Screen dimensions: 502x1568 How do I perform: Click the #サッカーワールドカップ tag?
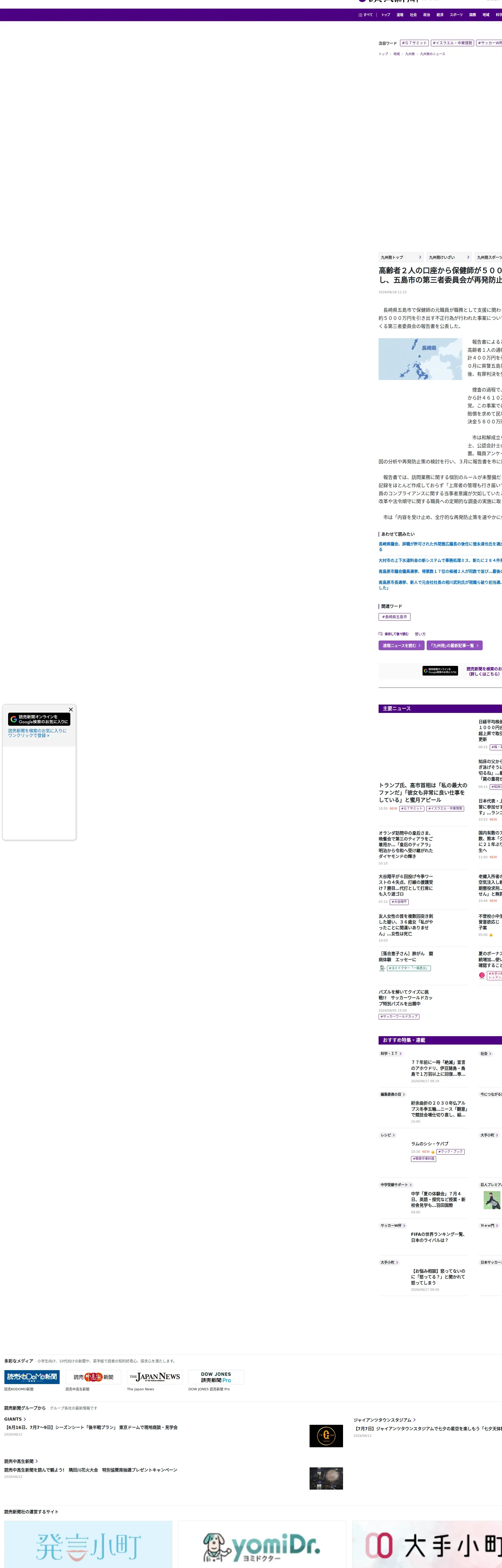click(399, 1017)
